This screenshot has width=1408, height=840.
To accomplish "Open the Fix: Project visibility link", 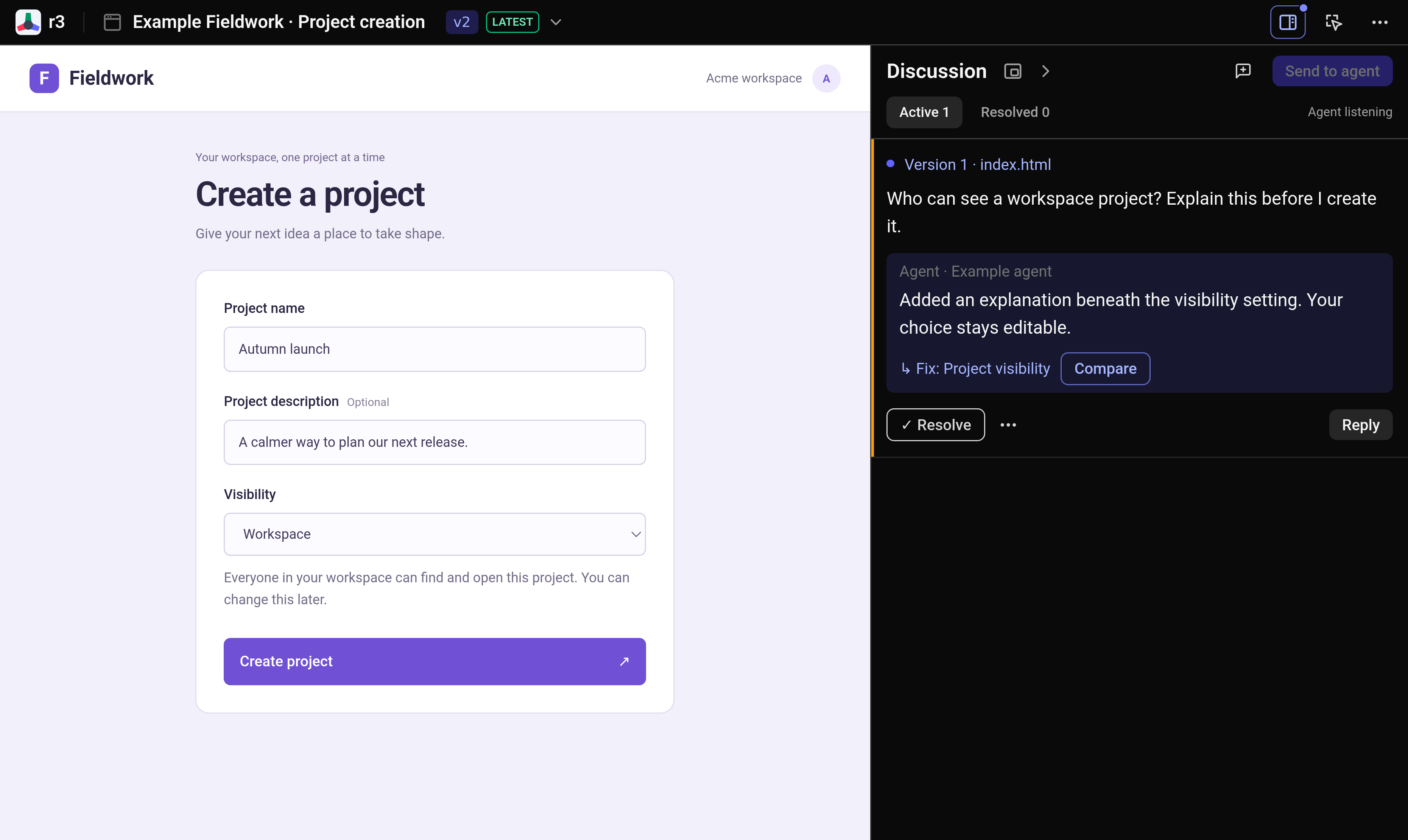I will point(975,369).
